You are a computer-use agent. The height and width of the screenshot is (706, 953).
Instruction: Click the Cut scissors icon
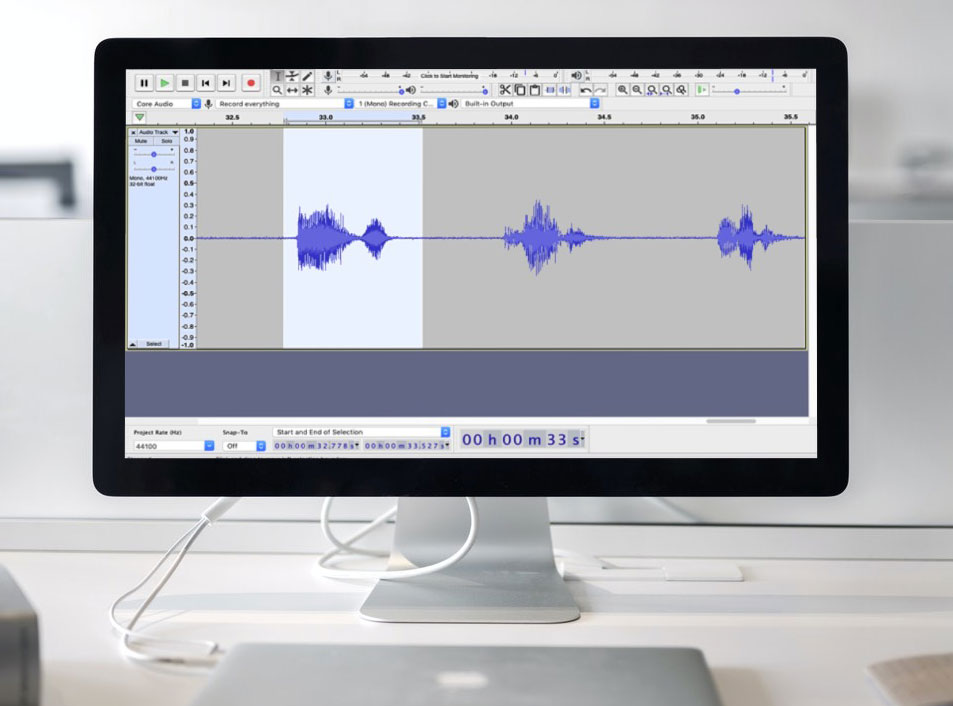506,90
